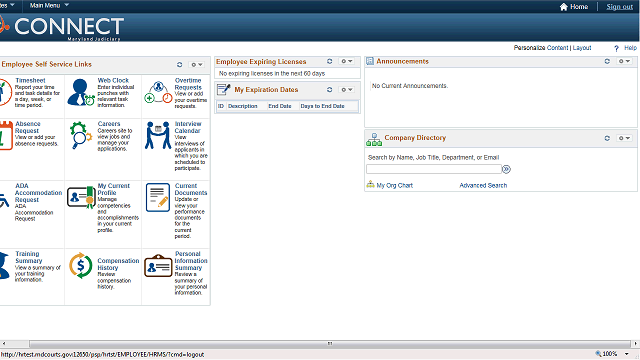640x360 pixels.
Task: Open Advanced Search in Company Directory
Action: 483,185
